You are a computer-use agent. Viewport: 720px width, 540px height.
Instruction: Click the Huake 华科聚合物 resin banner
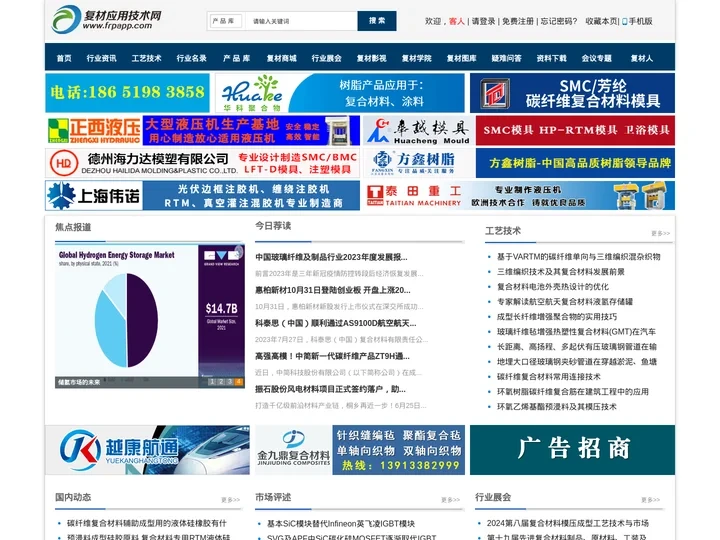coord(340,93)
